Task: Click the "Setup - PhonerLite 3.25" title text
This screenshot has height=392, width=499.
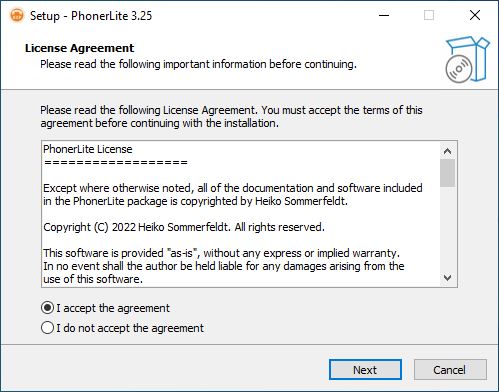Action: tap(91, 16)
